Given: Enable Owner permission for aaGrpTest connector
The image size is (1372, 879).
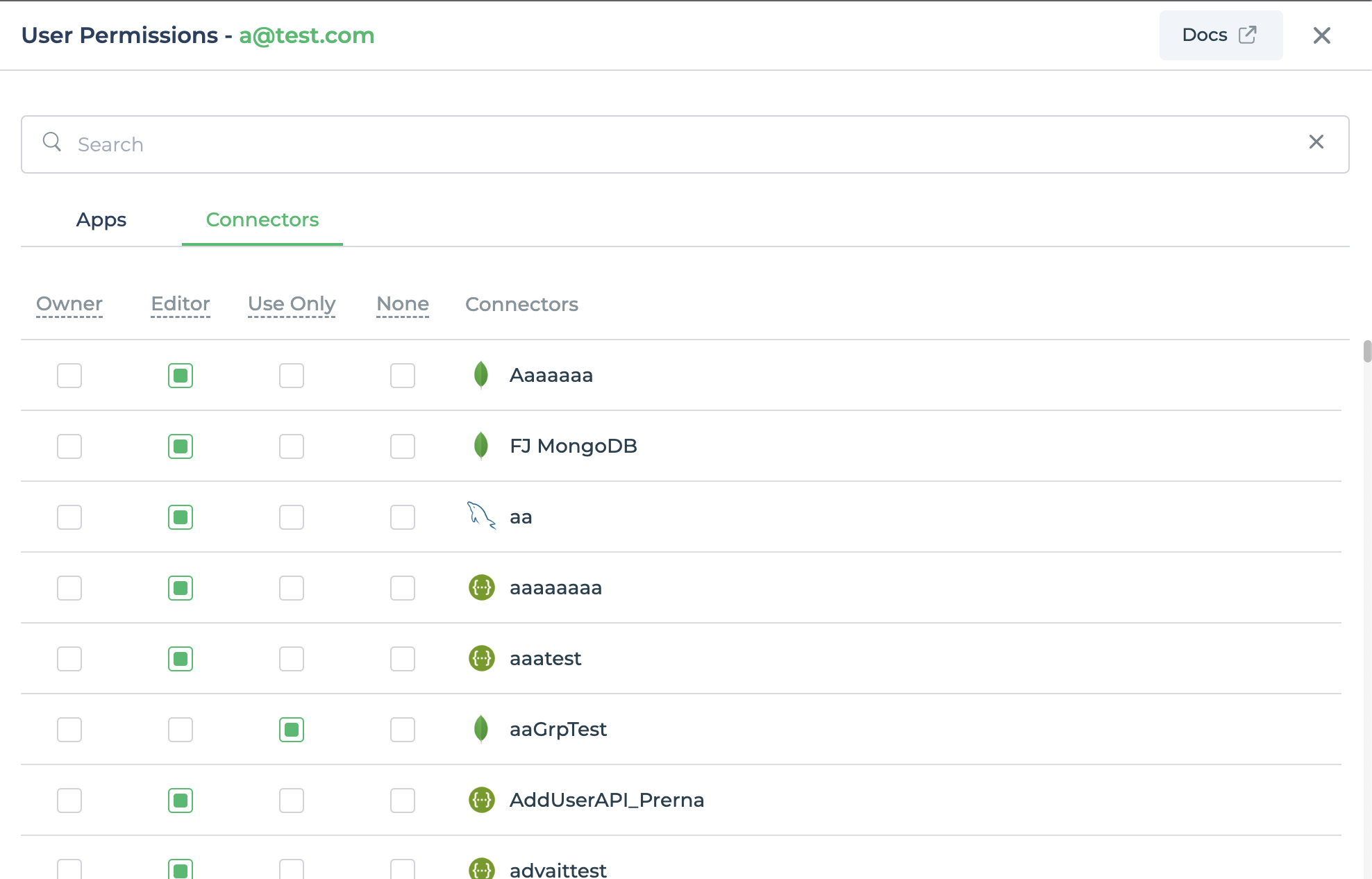Looking at the screenshot, I should click(69, 729).
